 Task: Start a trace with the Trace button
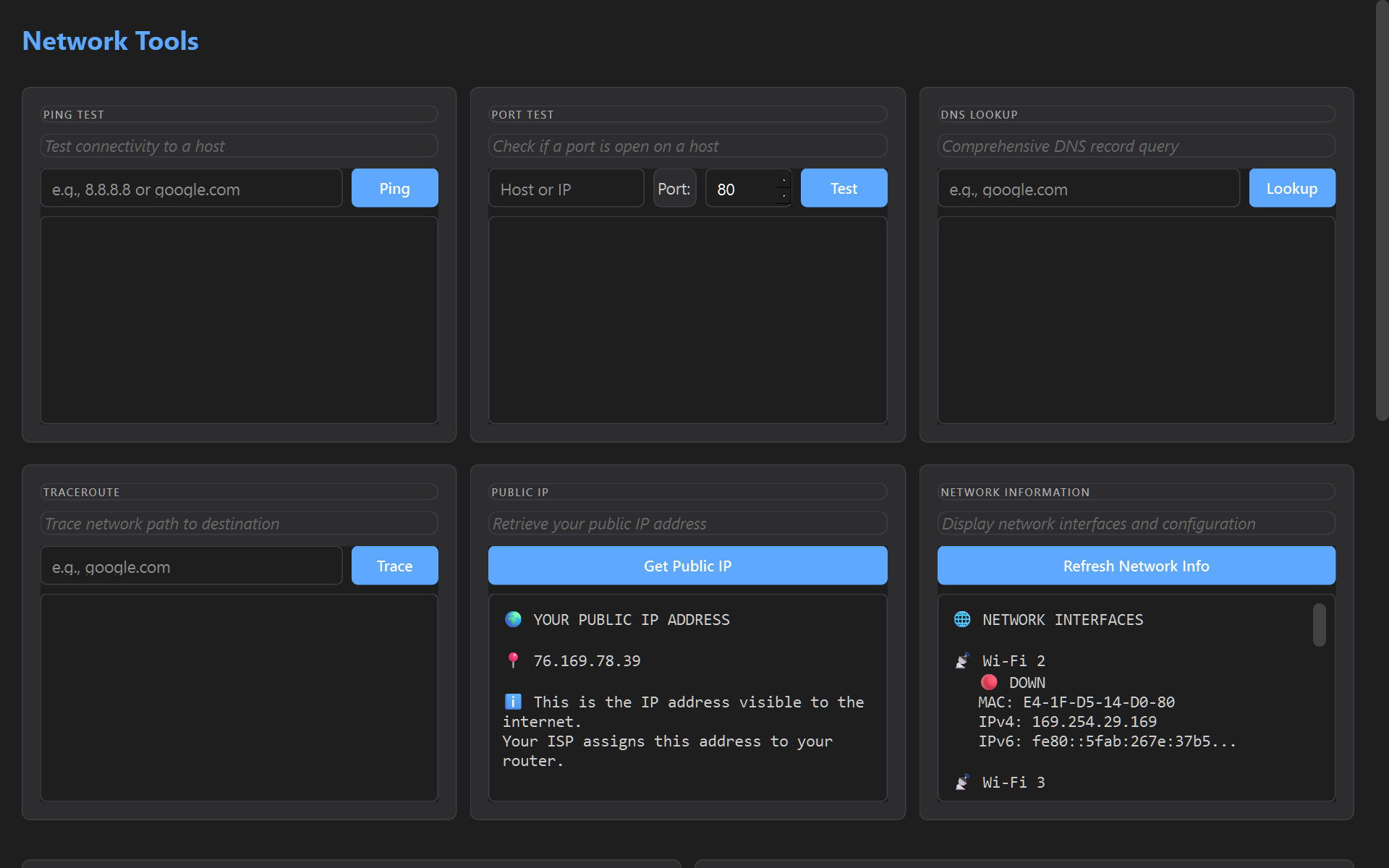(394, 566)
